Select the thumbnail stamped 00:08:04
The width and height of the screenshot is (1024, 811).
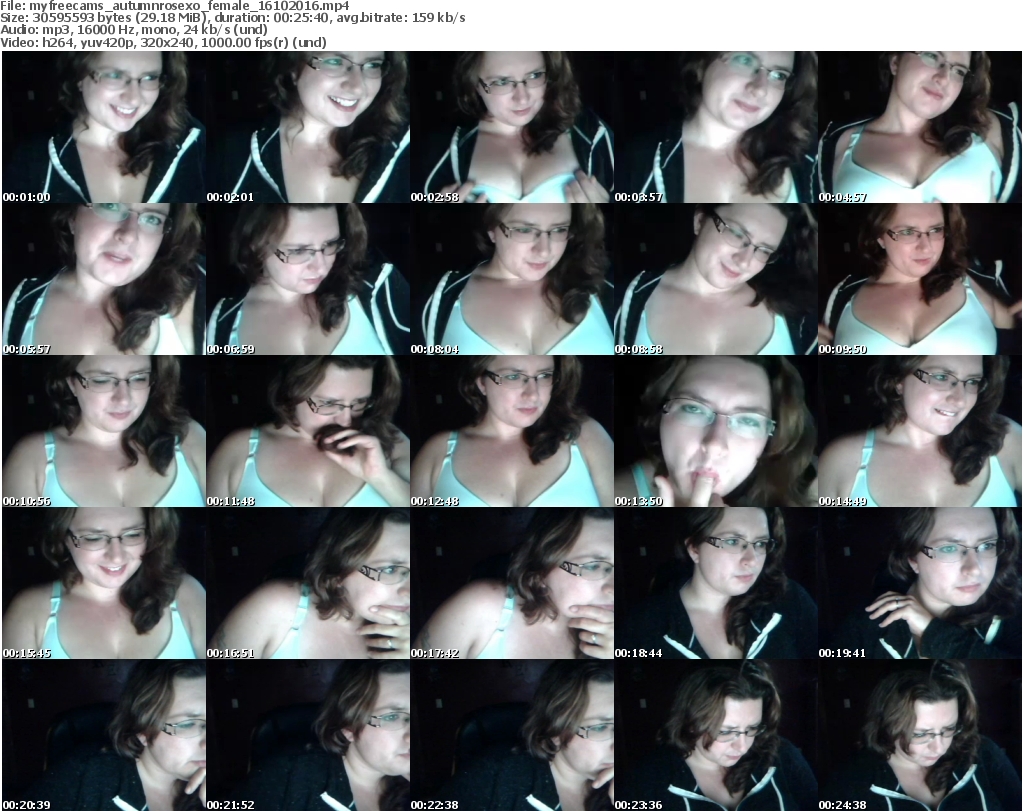click(511, 279)
